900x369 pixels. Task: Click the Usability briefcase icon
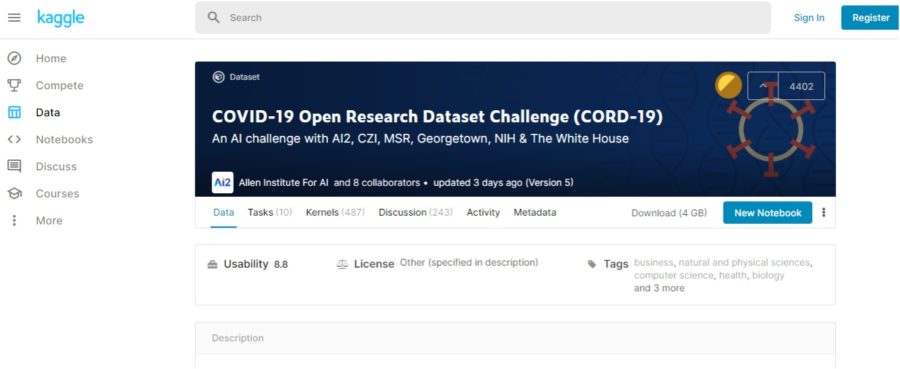[x=212, y=265]
